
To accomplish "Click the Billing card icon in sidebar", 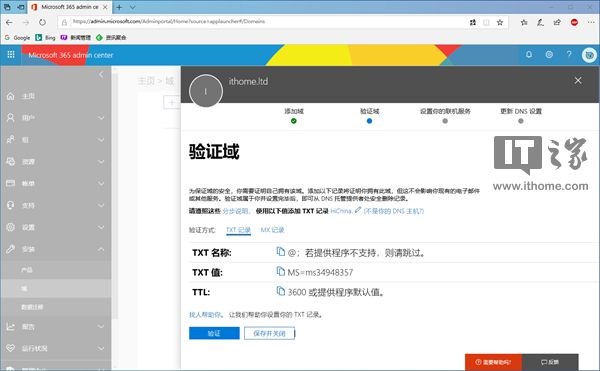I will pyautogui.click(x=11, y=183).
